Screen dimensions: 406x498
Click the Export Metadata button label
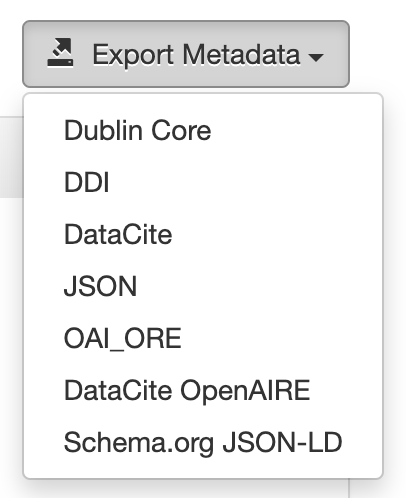tap(196, 55)
